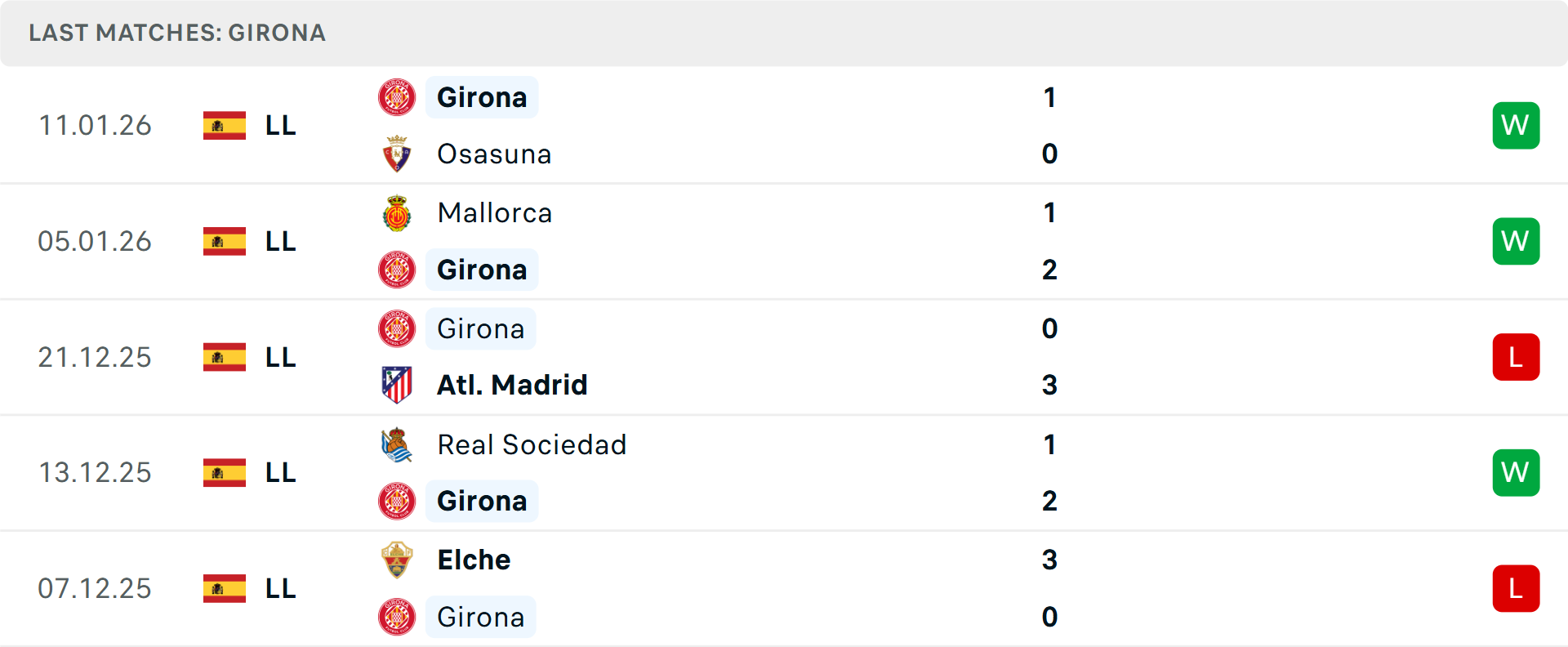This screenshot has height=647, width=1568.
Task: Click Spain flag on the 11.01.26 match
Action: point(225,126)
